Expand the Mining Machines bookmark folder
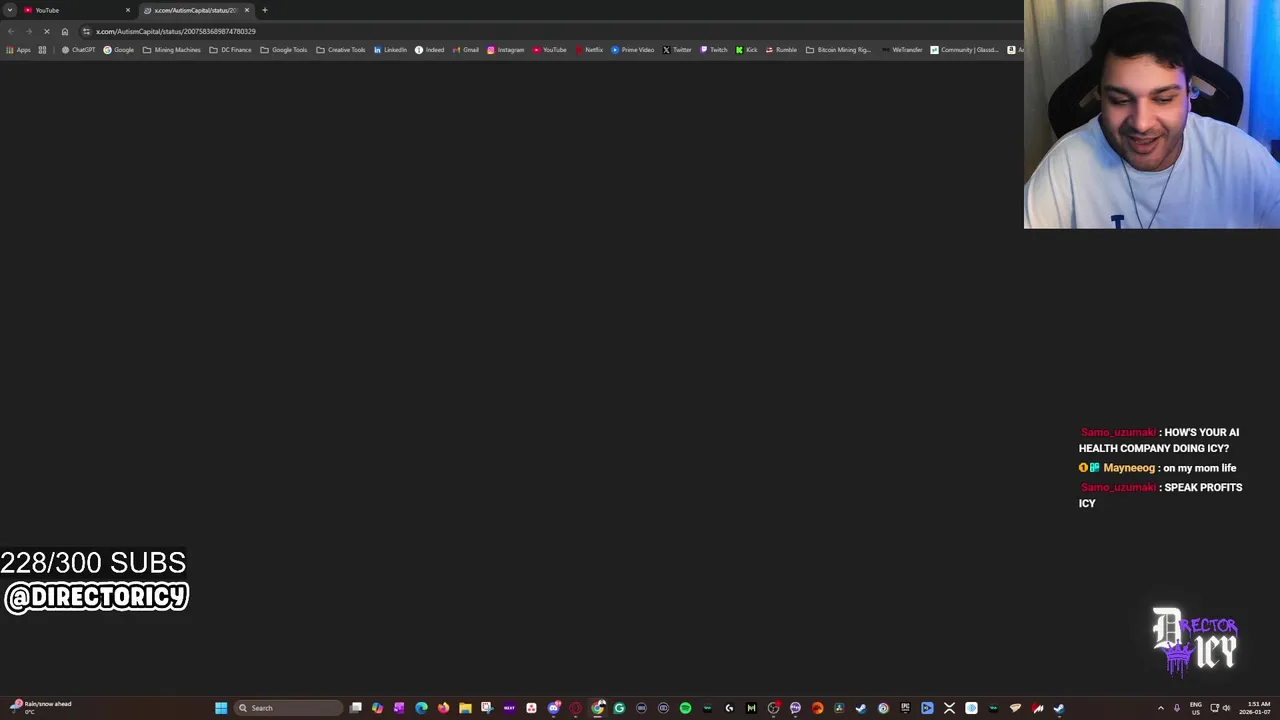Viewport: 1280px width, 720px height. (x=172, y=50)
